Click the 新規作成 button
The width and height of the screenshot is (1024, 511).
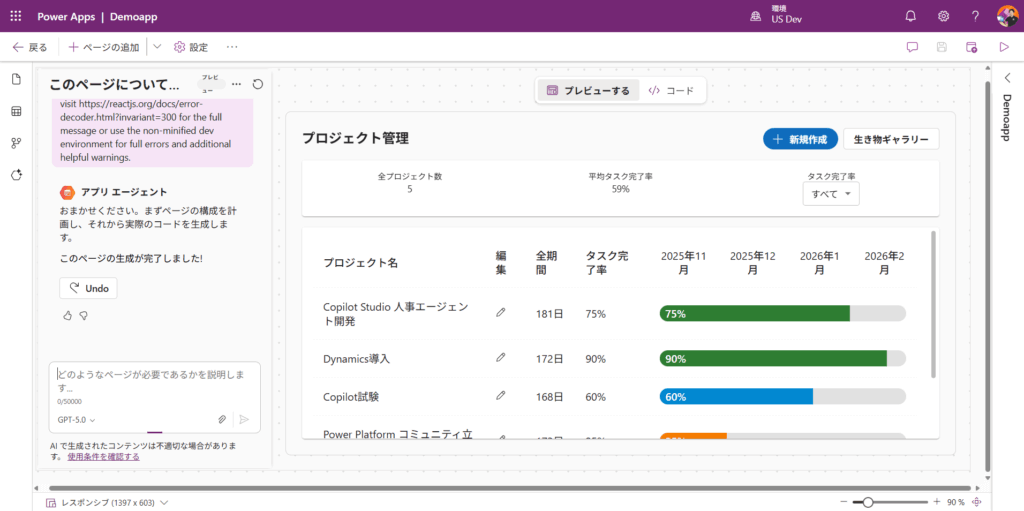tap(800, 139)
